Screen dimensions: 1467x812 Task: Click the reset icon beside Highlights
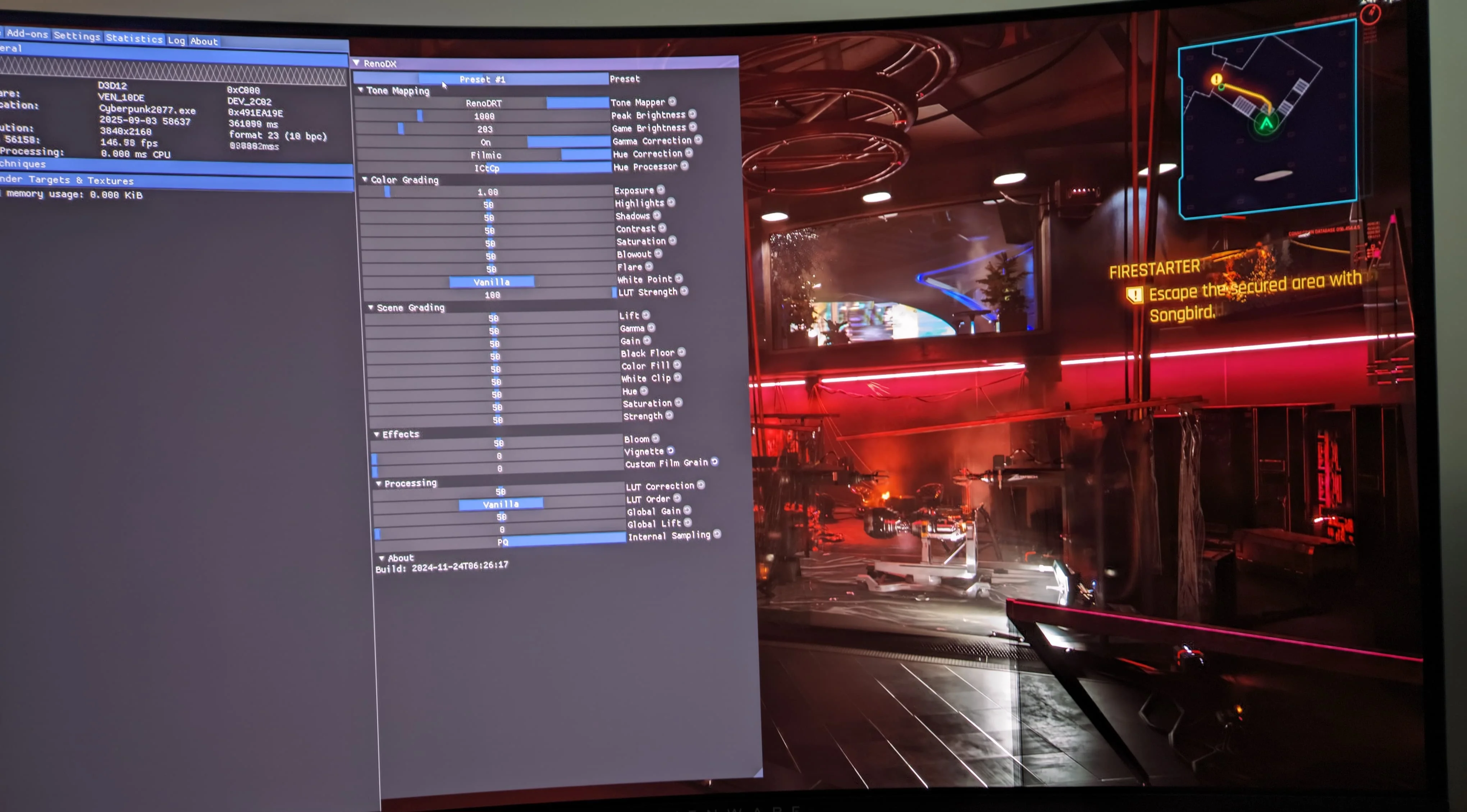coord(671,202)
